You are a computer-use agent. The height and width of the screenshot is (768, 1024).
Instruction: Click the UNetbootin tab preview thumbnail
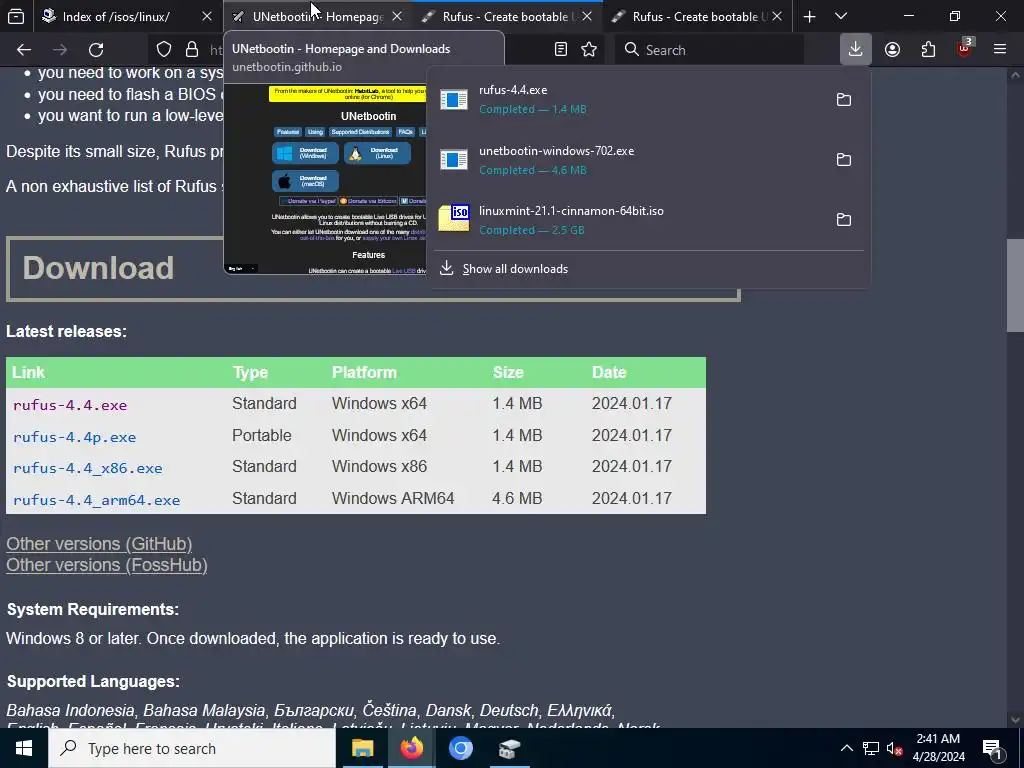pos(325,179)
